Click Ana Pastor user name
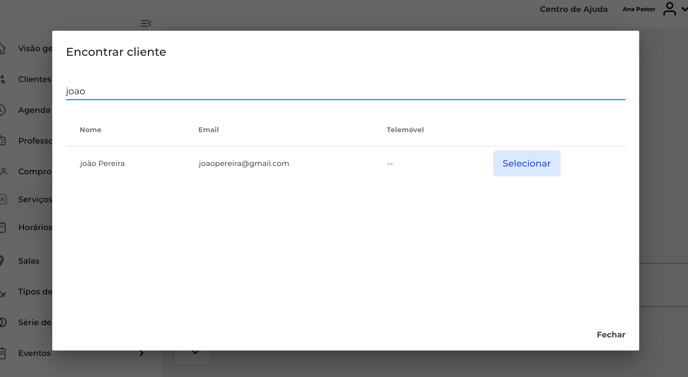The width and height of the screenshot is (688, 377). [639, 9]
